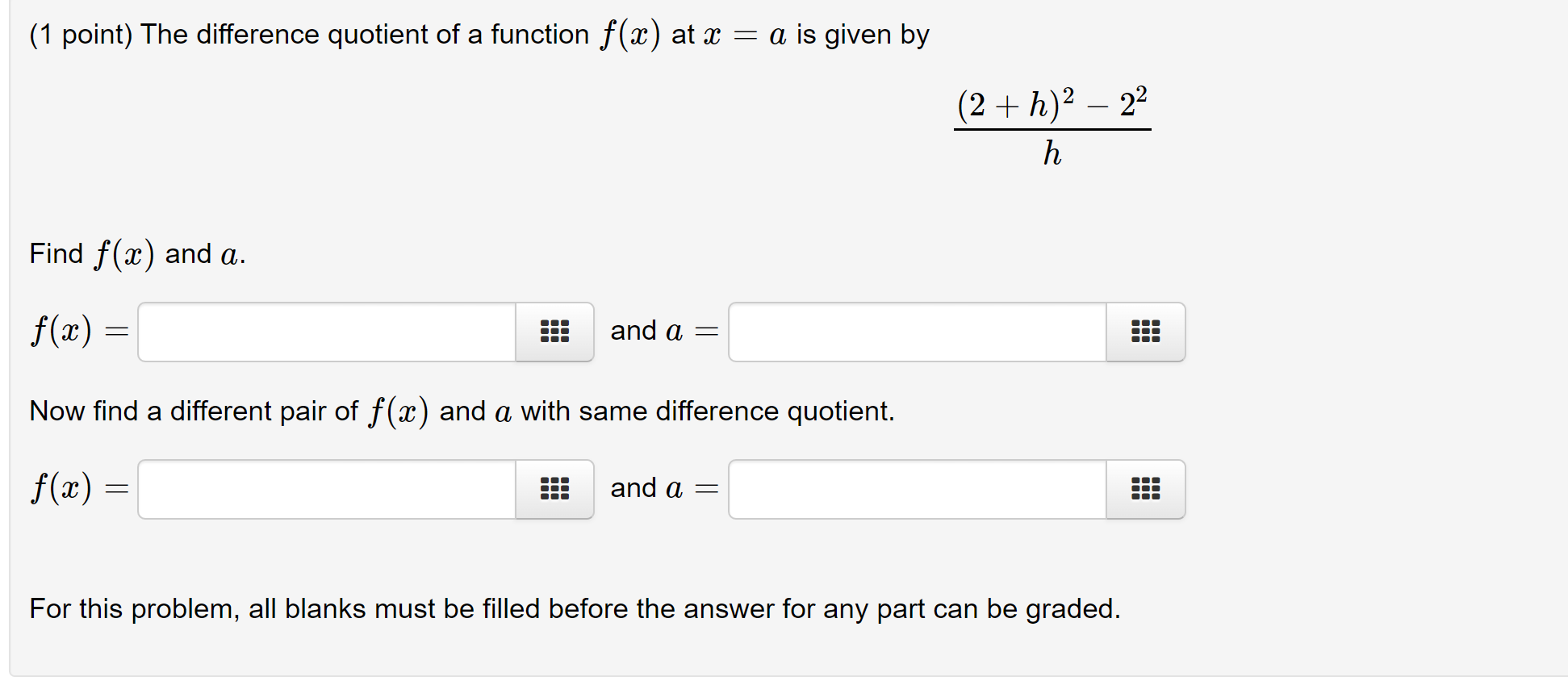Screen dimensions: 1568x681
Task: Click the 'Now find a different pair' sentence
Action: click(x=460, y=411)
